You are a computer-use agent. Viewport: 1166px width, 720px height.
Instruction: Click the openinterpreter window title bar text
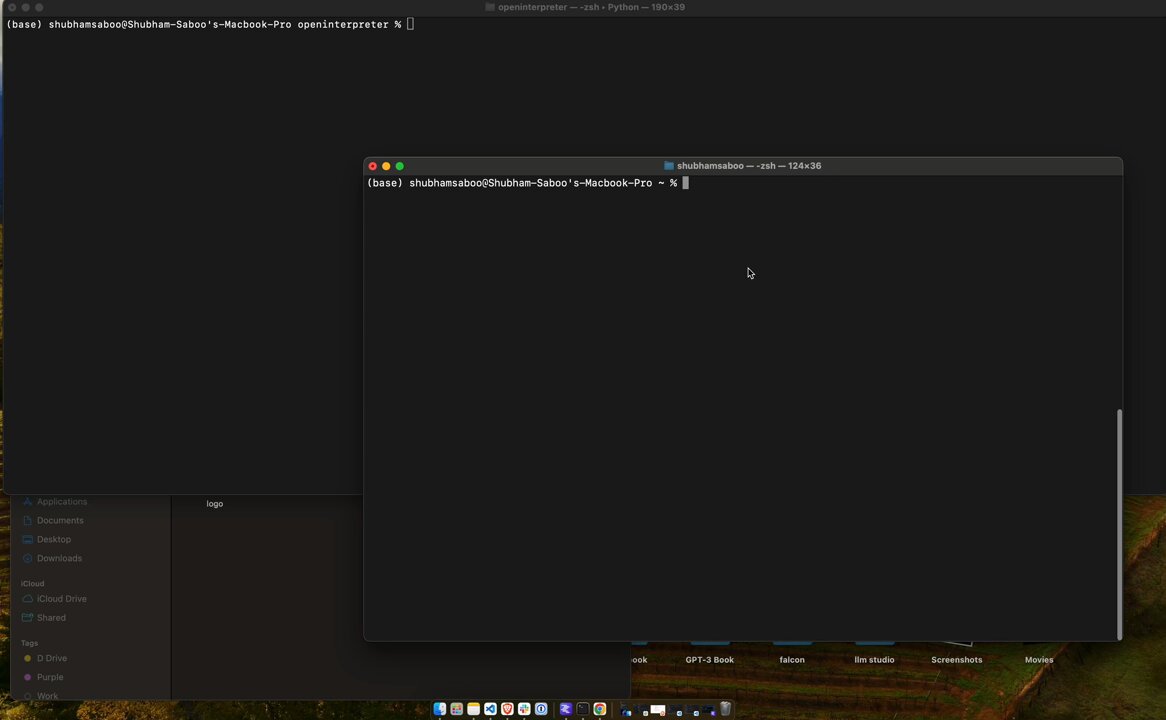591,7
